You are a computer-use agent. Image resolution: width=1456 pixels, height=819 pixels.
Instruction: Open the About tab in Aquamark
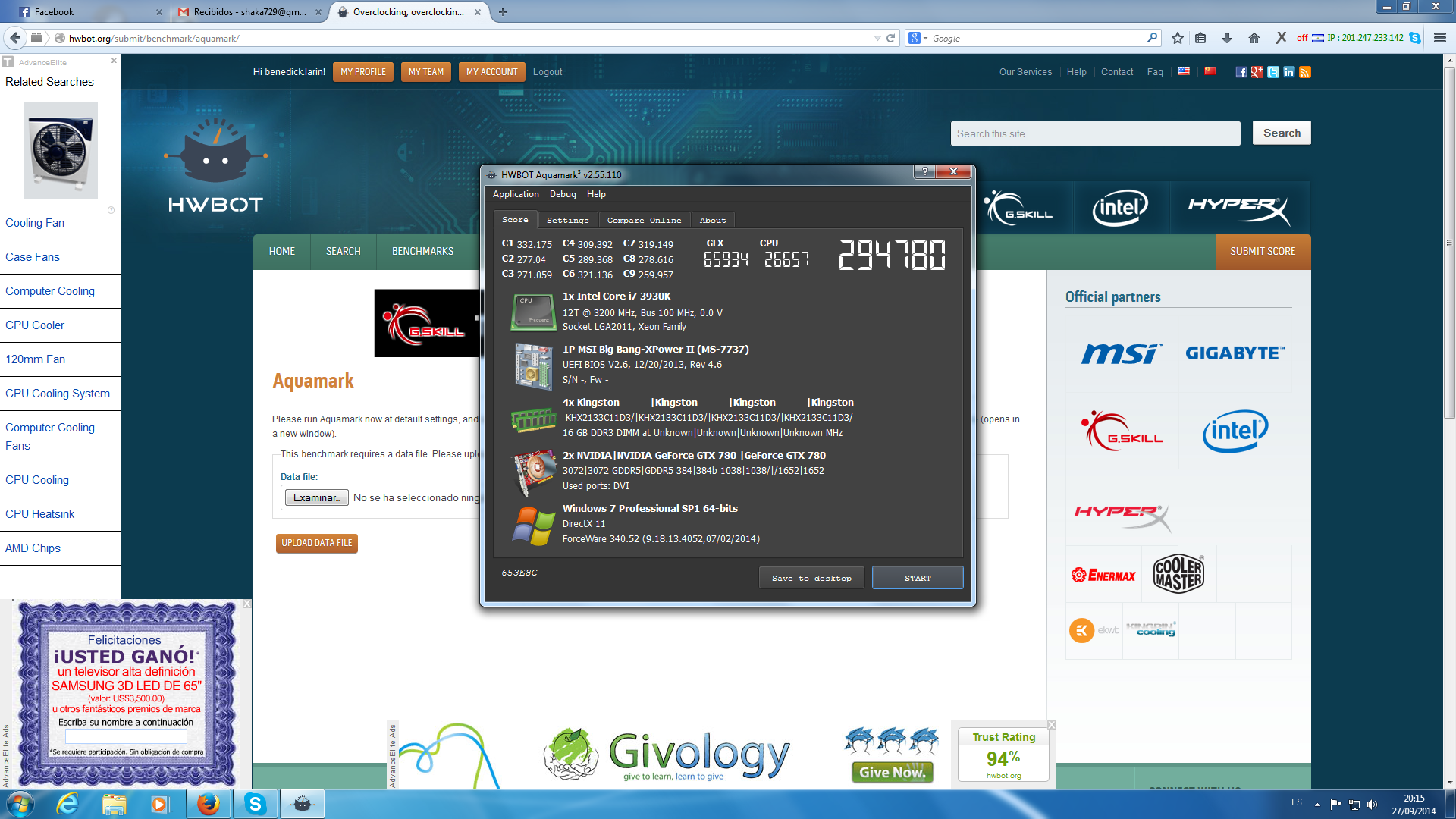(712, 220)
